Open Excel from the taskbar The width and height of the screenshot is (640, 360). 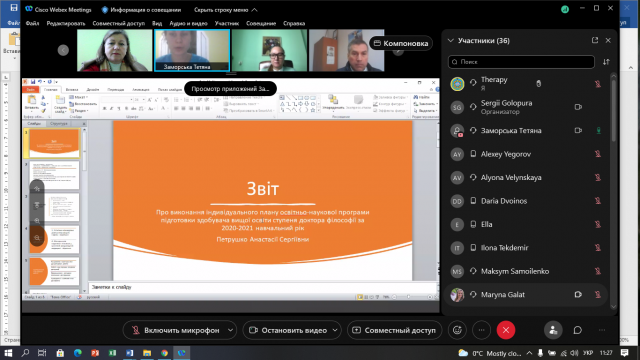[112, 353]
